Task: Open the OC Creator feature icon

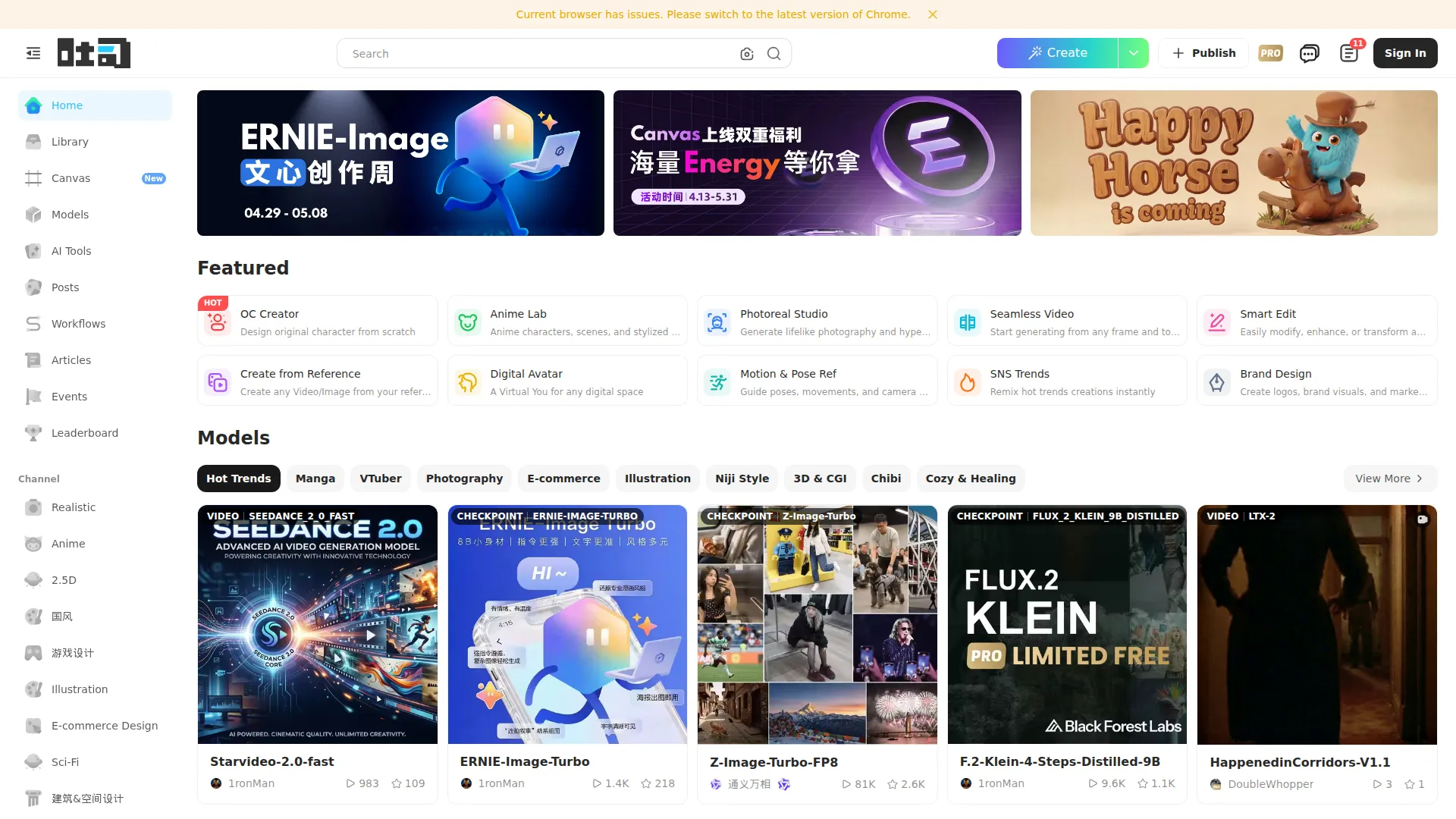Action: pyautogui.click(x=218, y=322)
